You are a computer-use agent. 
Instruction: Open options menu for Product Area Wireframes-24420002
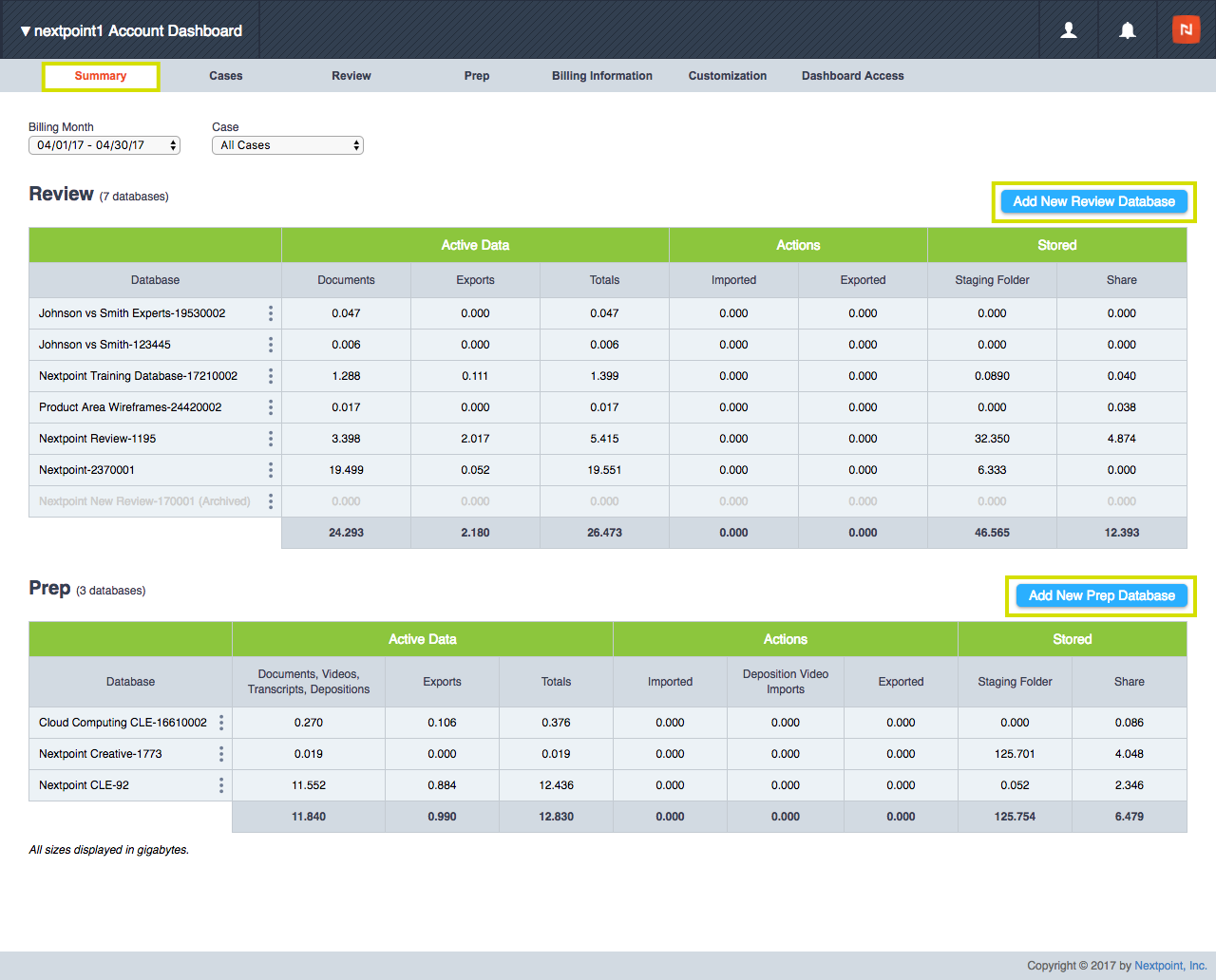pyautogui.click(x=271, y=407)
